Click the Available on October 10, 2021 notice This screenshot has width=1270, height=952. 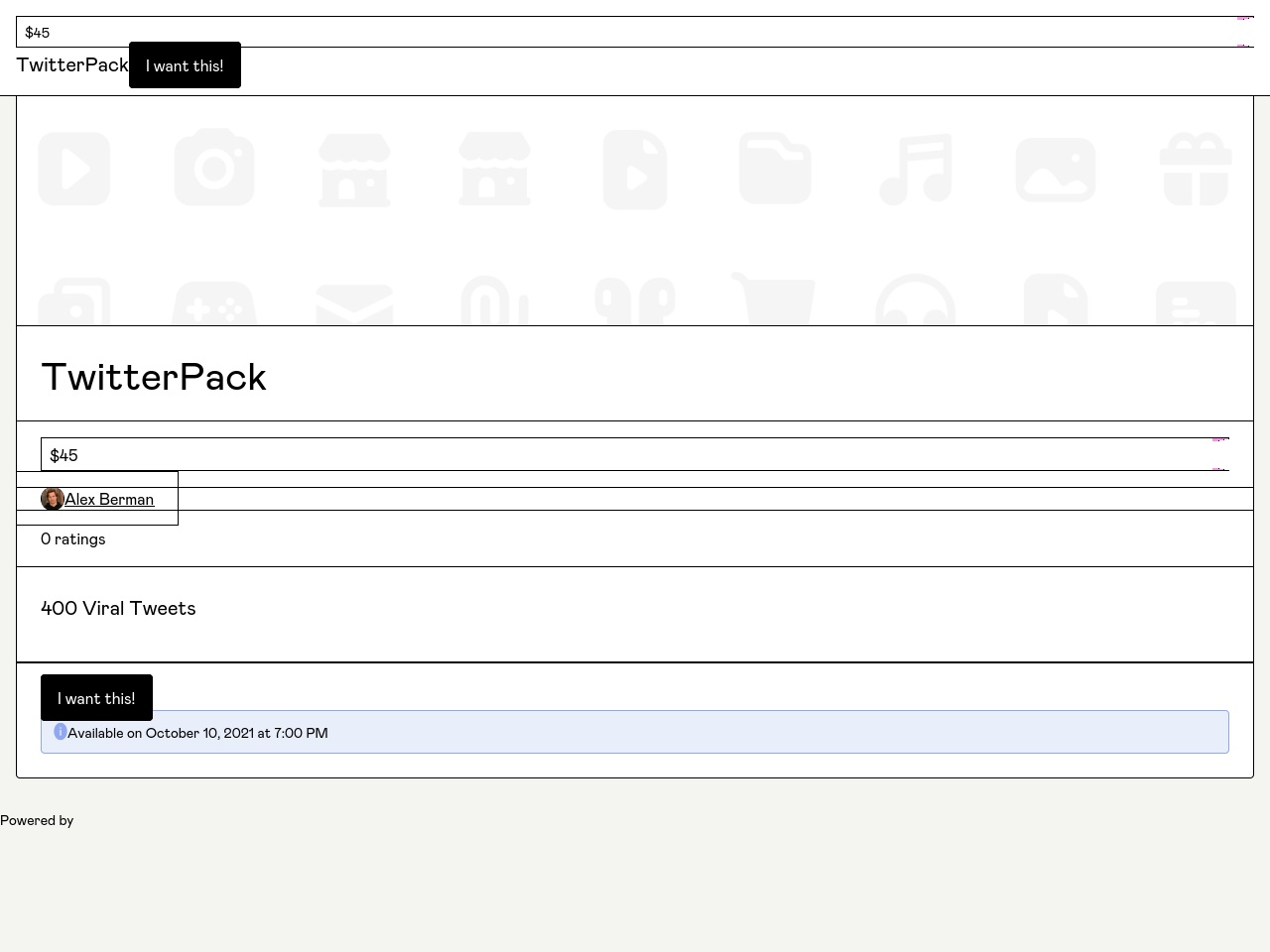[635, 732]
